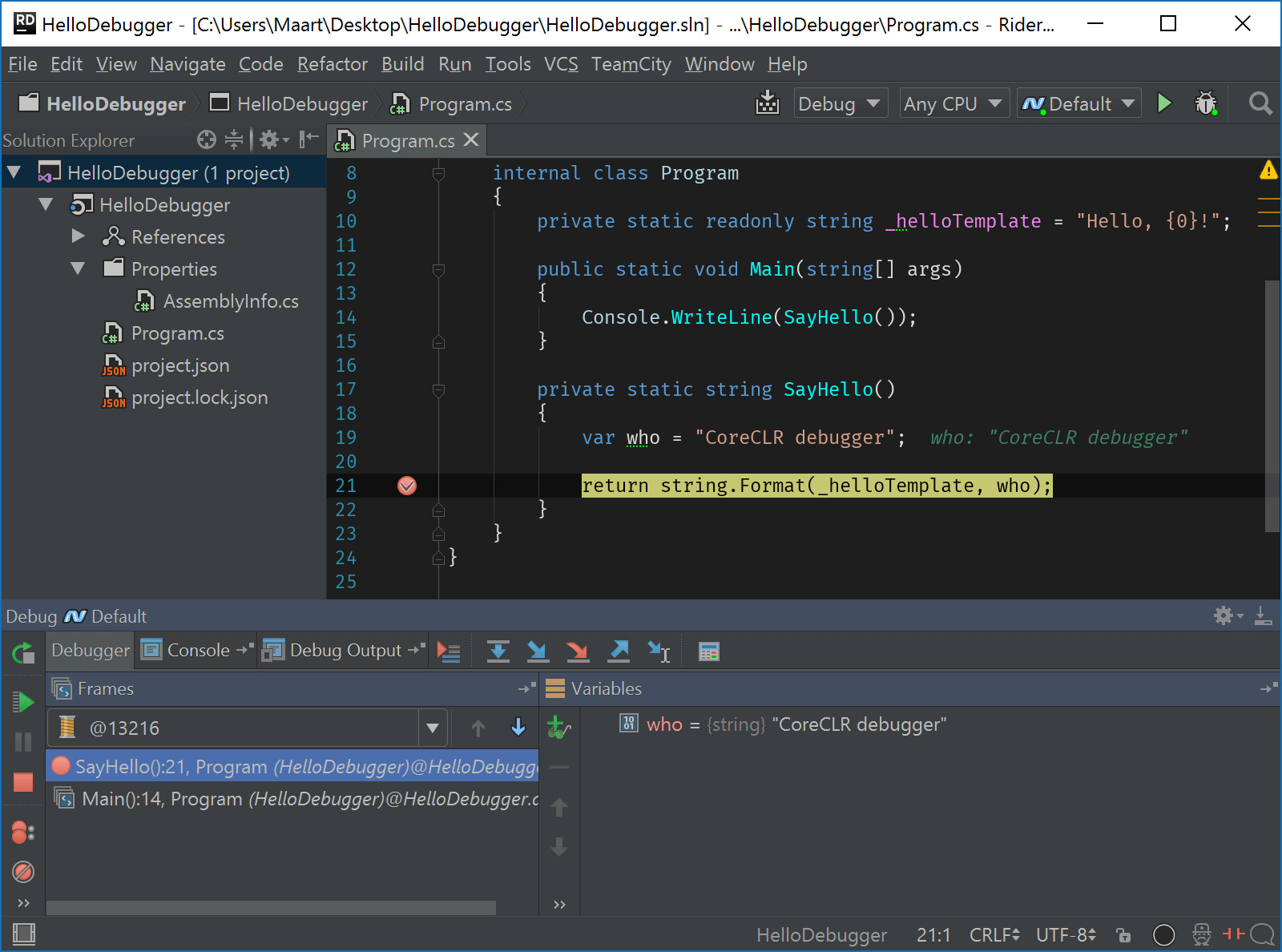The image size is (1282, 952).
Task: Open Evaluate Expression calculator icon
Action: [x=708, y=652]
